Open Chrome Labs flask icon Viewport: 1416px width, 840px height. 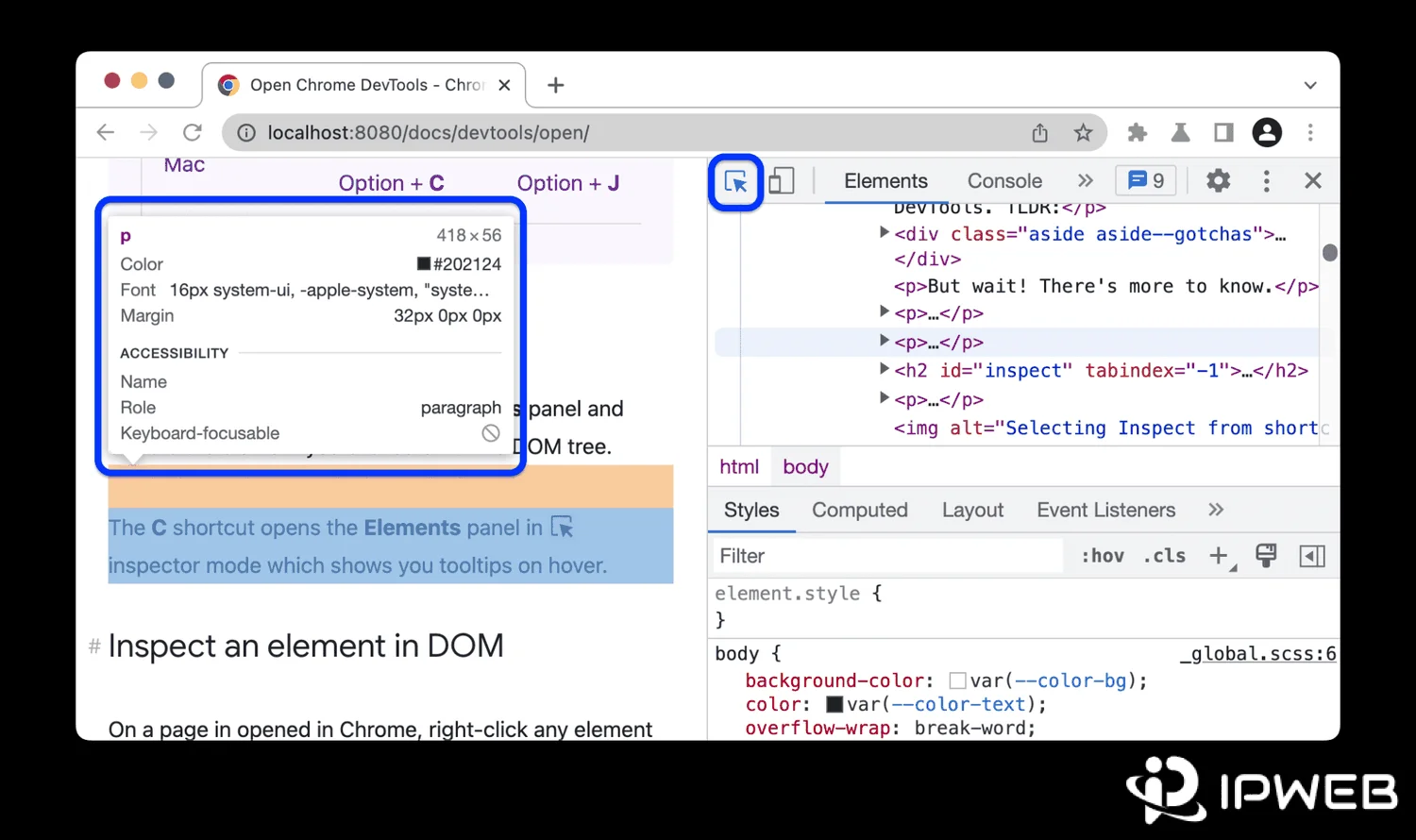coord(1180,133)
